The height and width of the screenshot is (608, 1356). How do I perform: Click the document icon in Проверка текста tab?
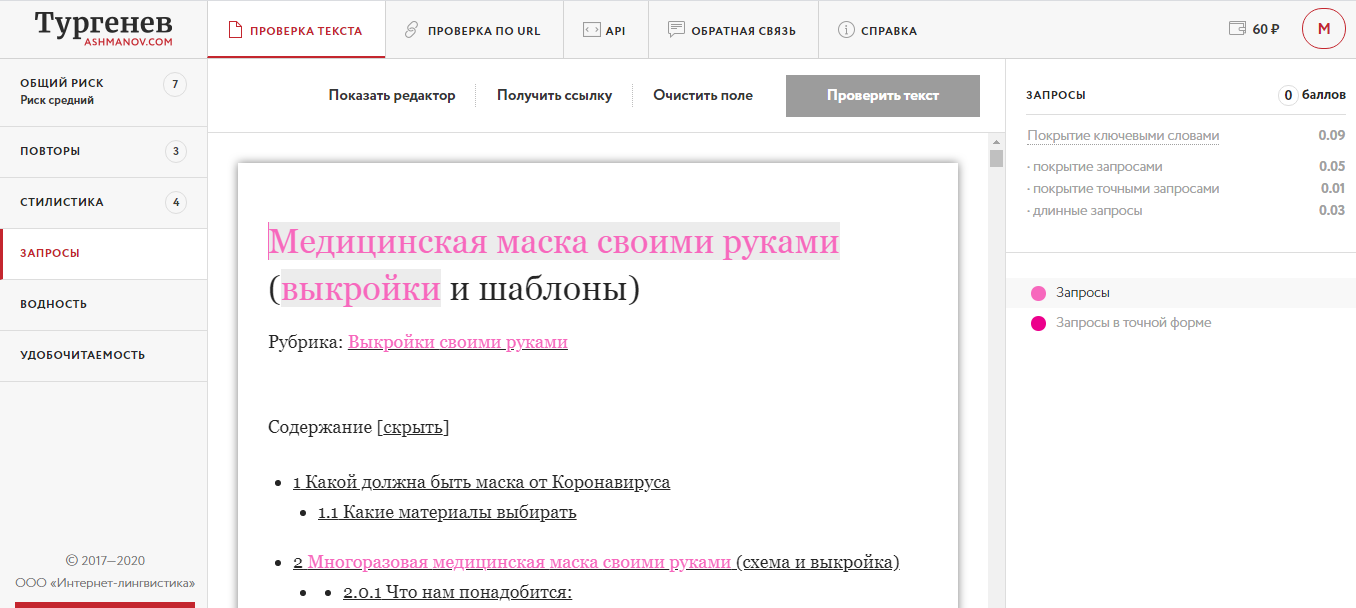236,30
